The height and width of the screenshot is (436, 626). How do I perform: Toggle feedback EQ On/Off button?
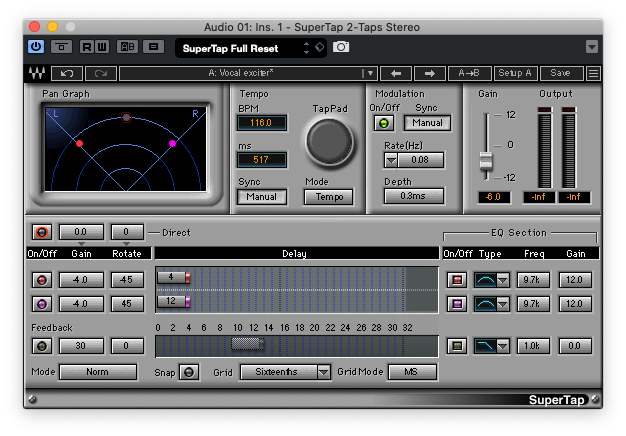(457, 346)
